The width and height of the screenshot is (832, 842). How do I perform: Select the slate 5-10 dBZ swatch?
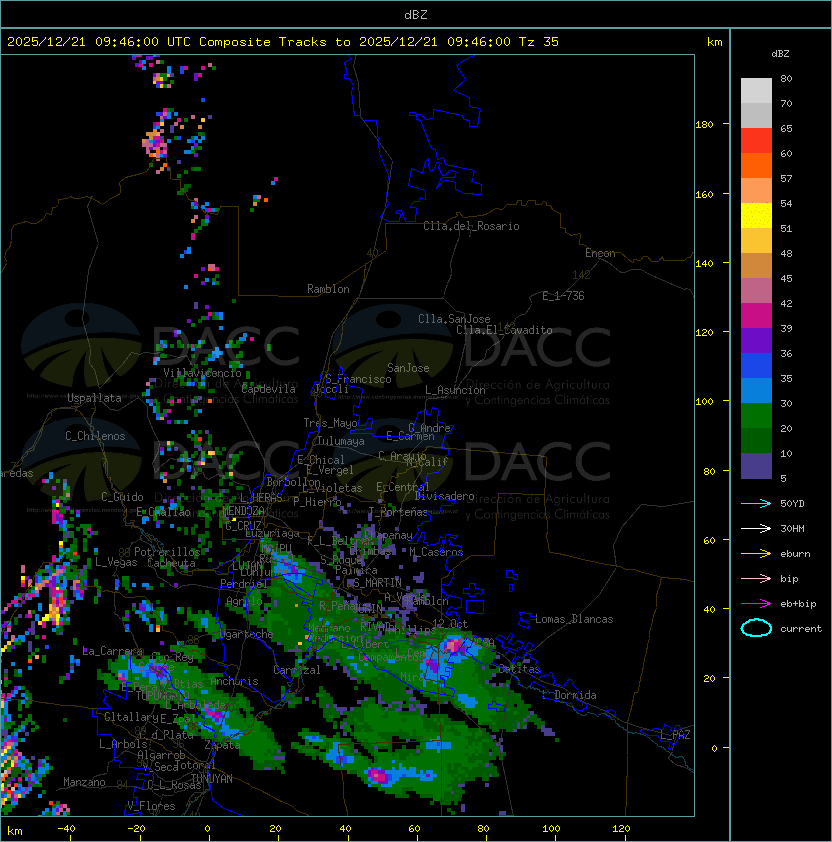[x=756, y=466]
